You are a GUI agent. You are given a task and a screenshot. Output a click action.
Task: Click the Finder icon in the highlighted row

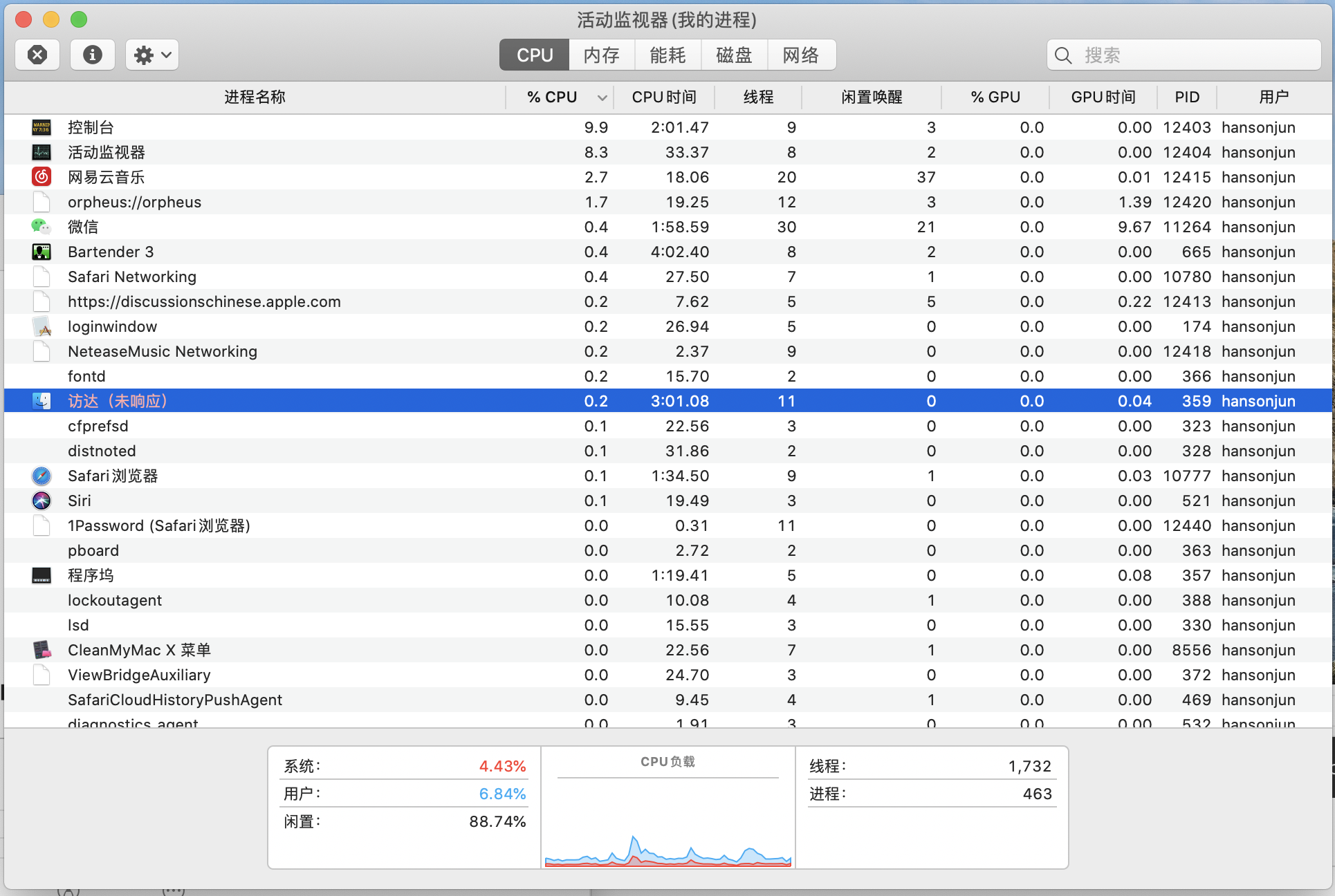42,401
